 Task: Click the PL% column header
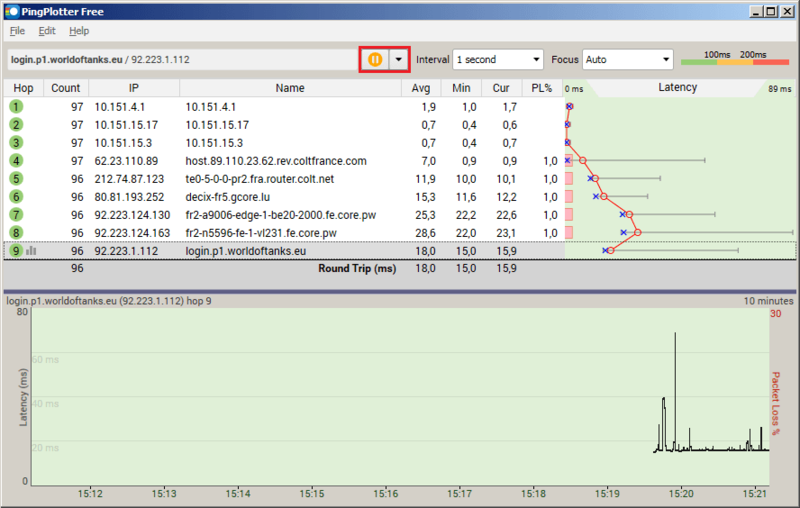click(x=541, y=88)
